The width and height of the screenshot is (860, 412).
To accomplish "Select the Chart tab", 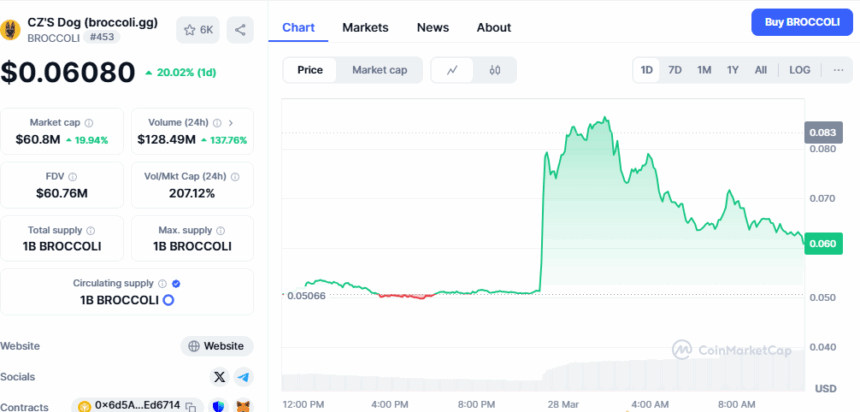I will (x=298, y=27).
